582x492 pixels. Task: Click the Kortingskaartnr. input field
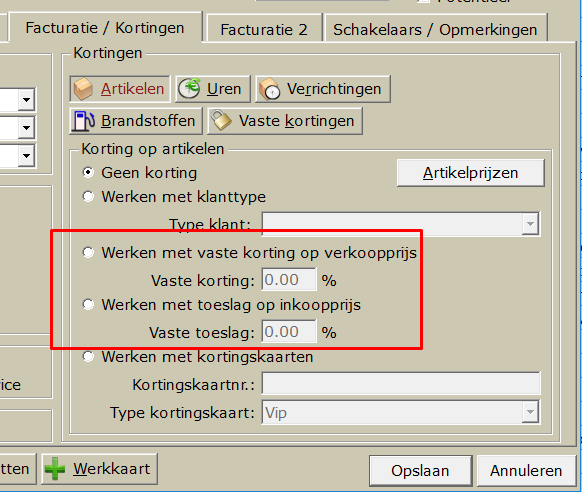401,384
